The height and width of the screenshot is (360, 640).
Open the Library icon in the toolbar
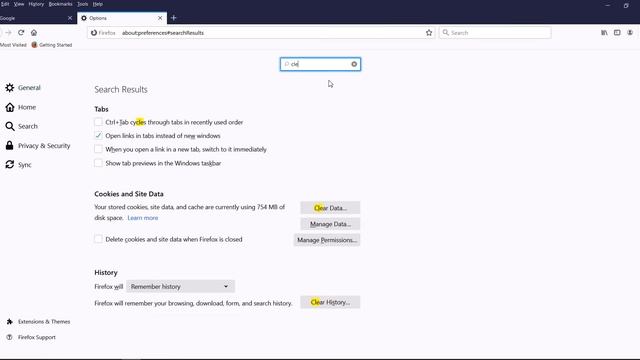click(x=604, y=33)
